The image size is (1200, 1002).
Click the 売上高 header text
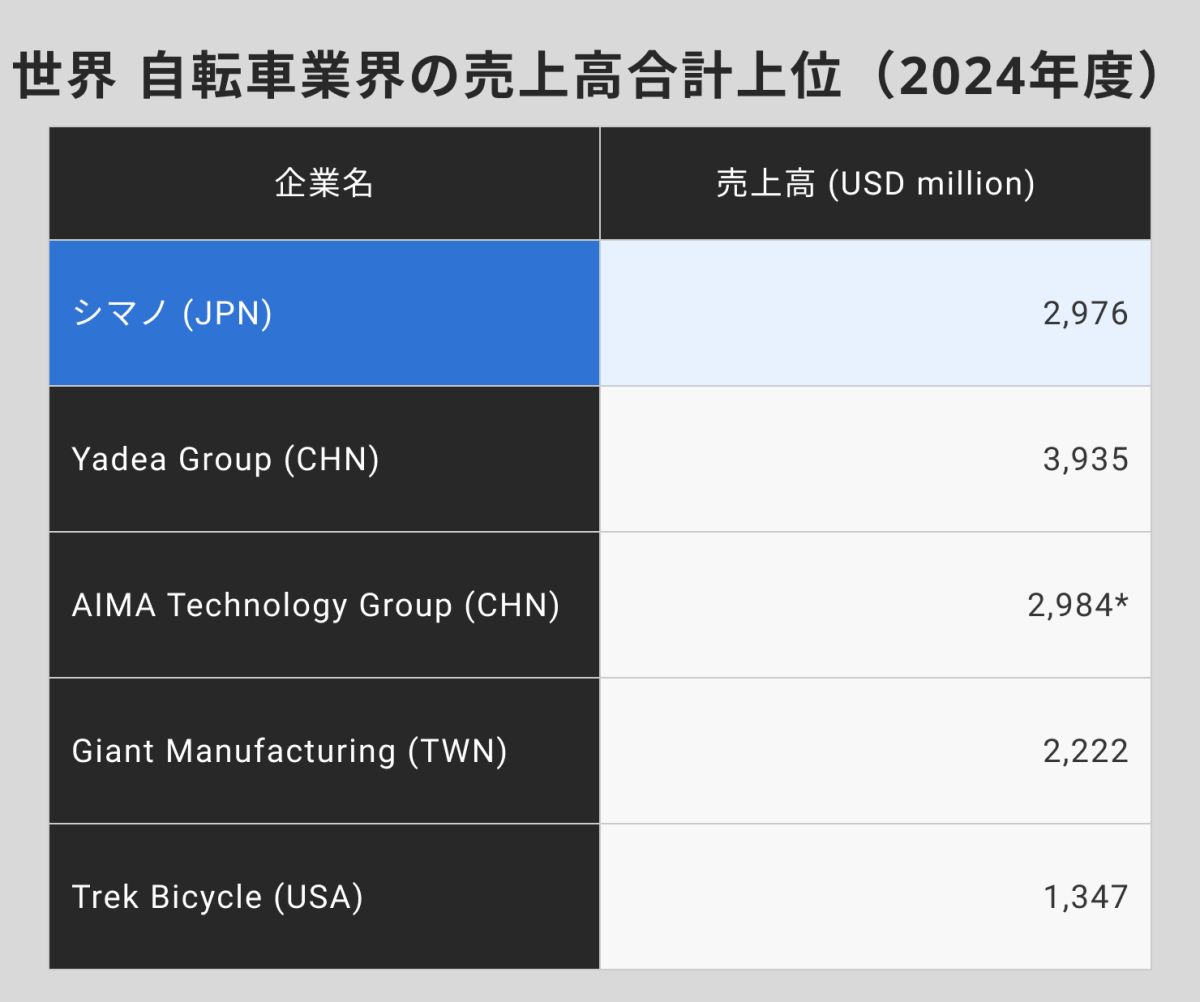[766, 184]
